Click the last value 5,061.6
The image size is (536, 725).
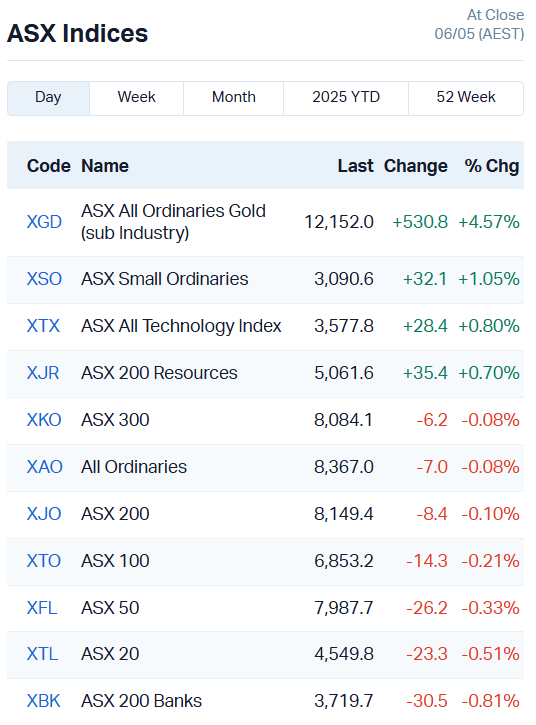click(x=344, y=373)
